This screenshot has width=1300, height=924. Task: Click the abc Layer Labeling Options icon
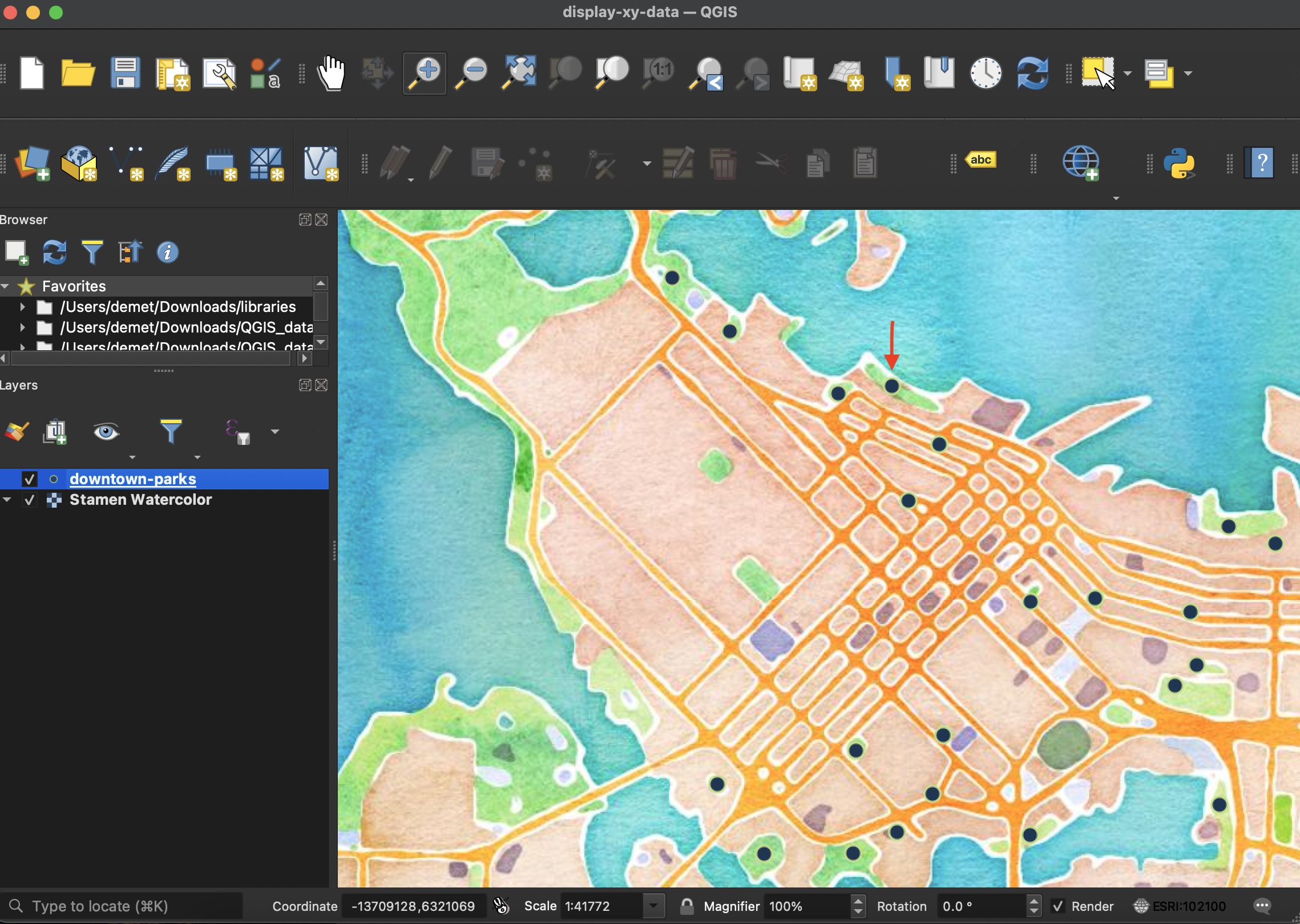980,160
